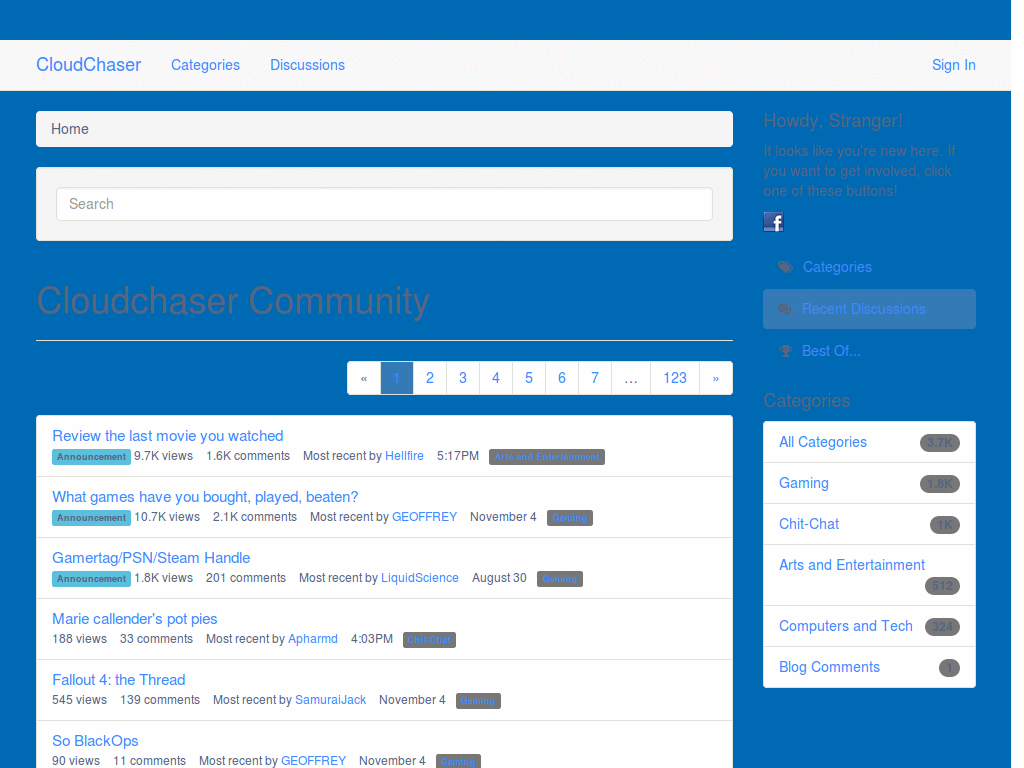
Task: Click Arts and Entertainment tag on movie thread
Action: click(x=547, y=457)
